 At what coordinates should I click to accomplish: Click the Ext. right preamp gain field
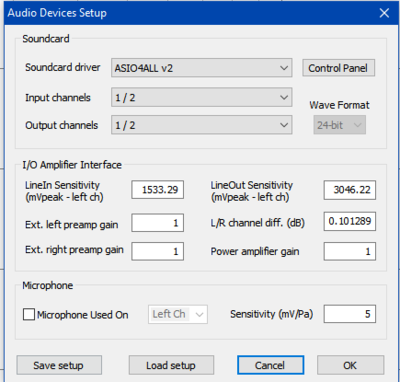click(x=157, y=251)
